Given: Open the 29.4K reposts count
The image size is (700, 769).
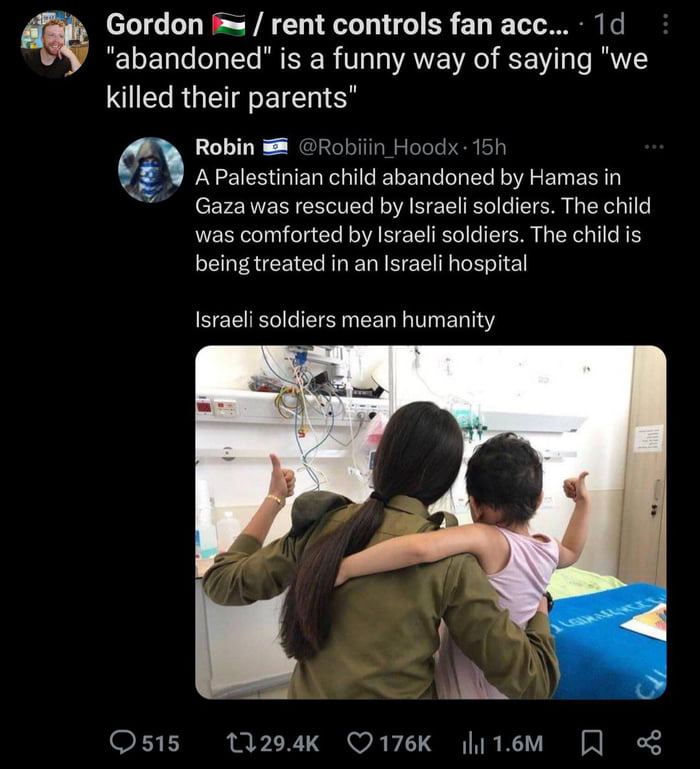Looking at the screenshot, I should [289, 743].
